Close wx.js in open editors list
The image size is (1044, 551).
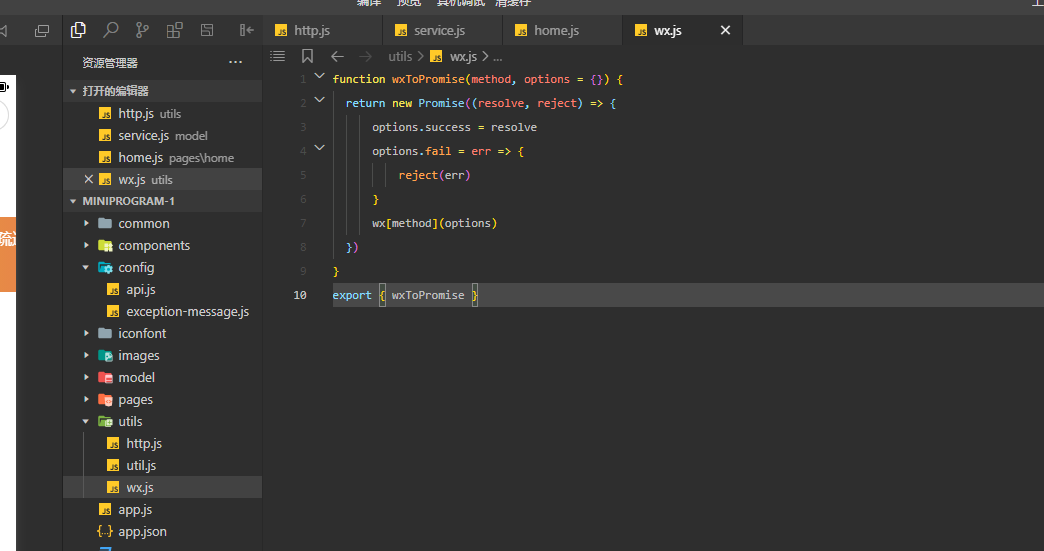tap(89, 180)
